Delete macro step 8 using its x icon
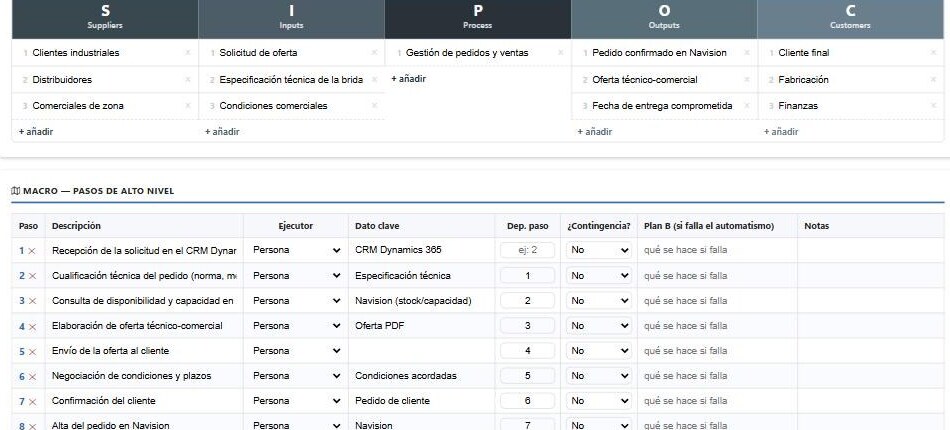The width and height of the screenshot is (950, 430). 33,426
